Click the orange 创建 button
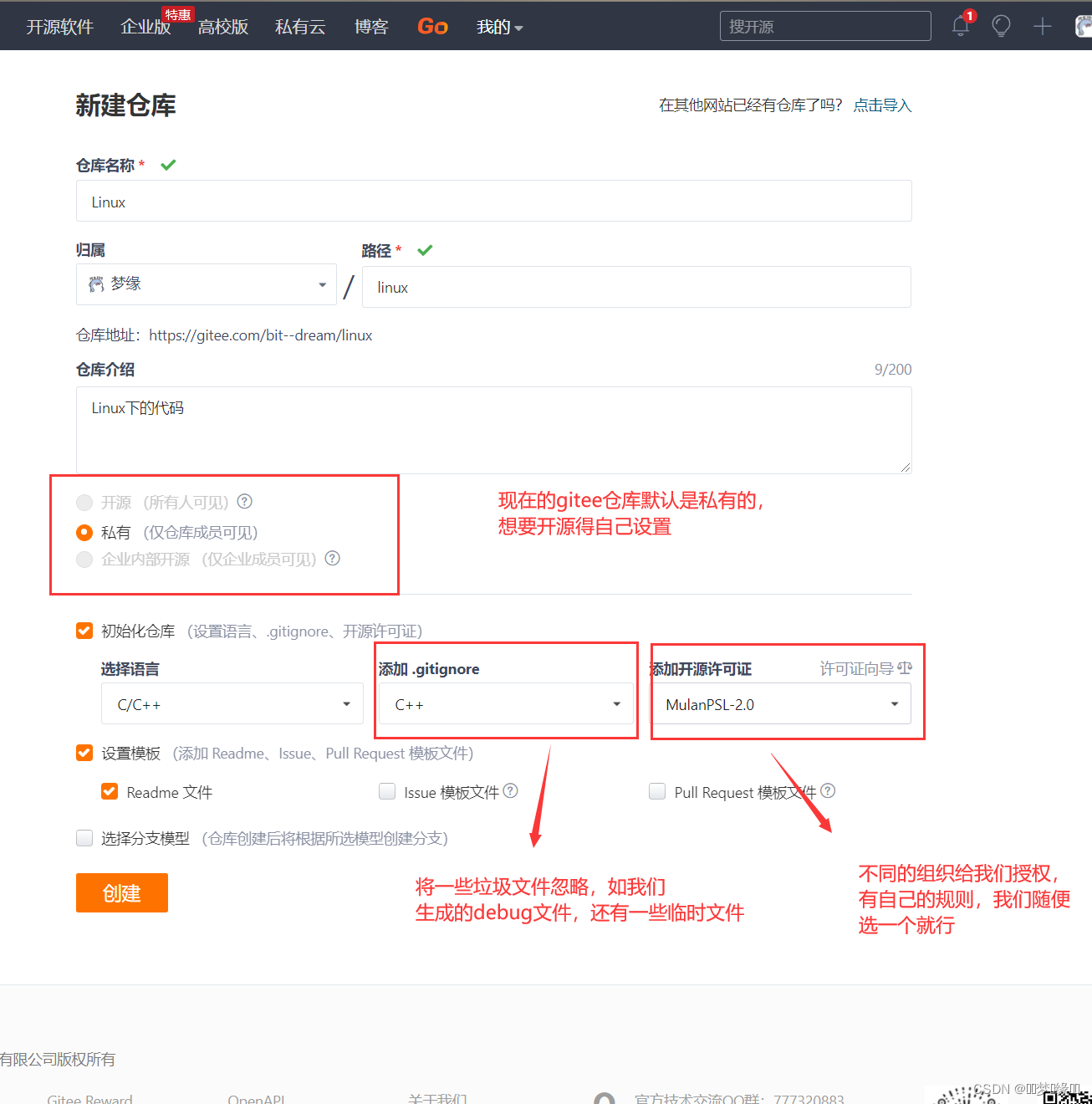The image size is (1092, 1104). pos(122,892)
